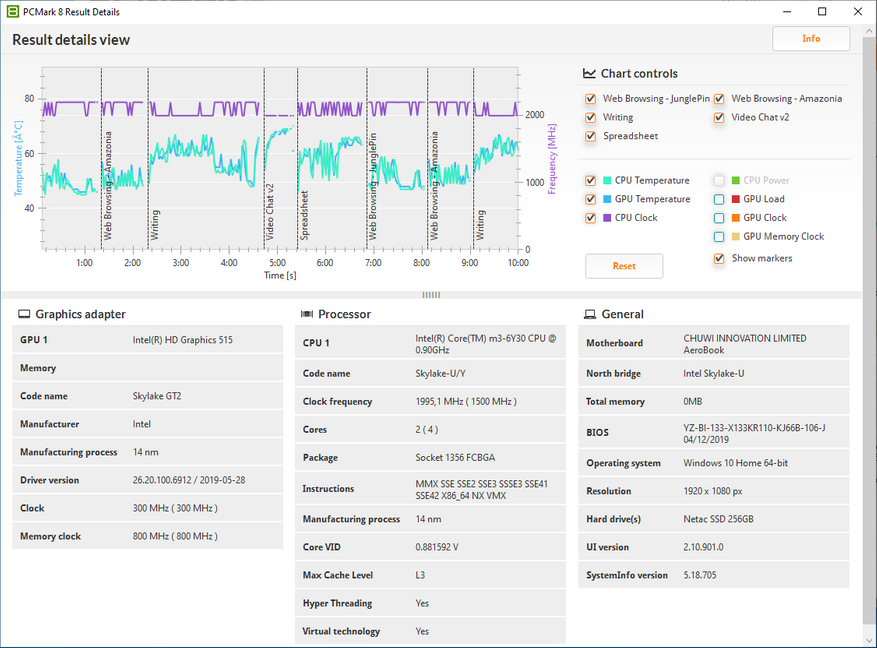
Task: Click the General laptop icon
Action: point(590,314)
